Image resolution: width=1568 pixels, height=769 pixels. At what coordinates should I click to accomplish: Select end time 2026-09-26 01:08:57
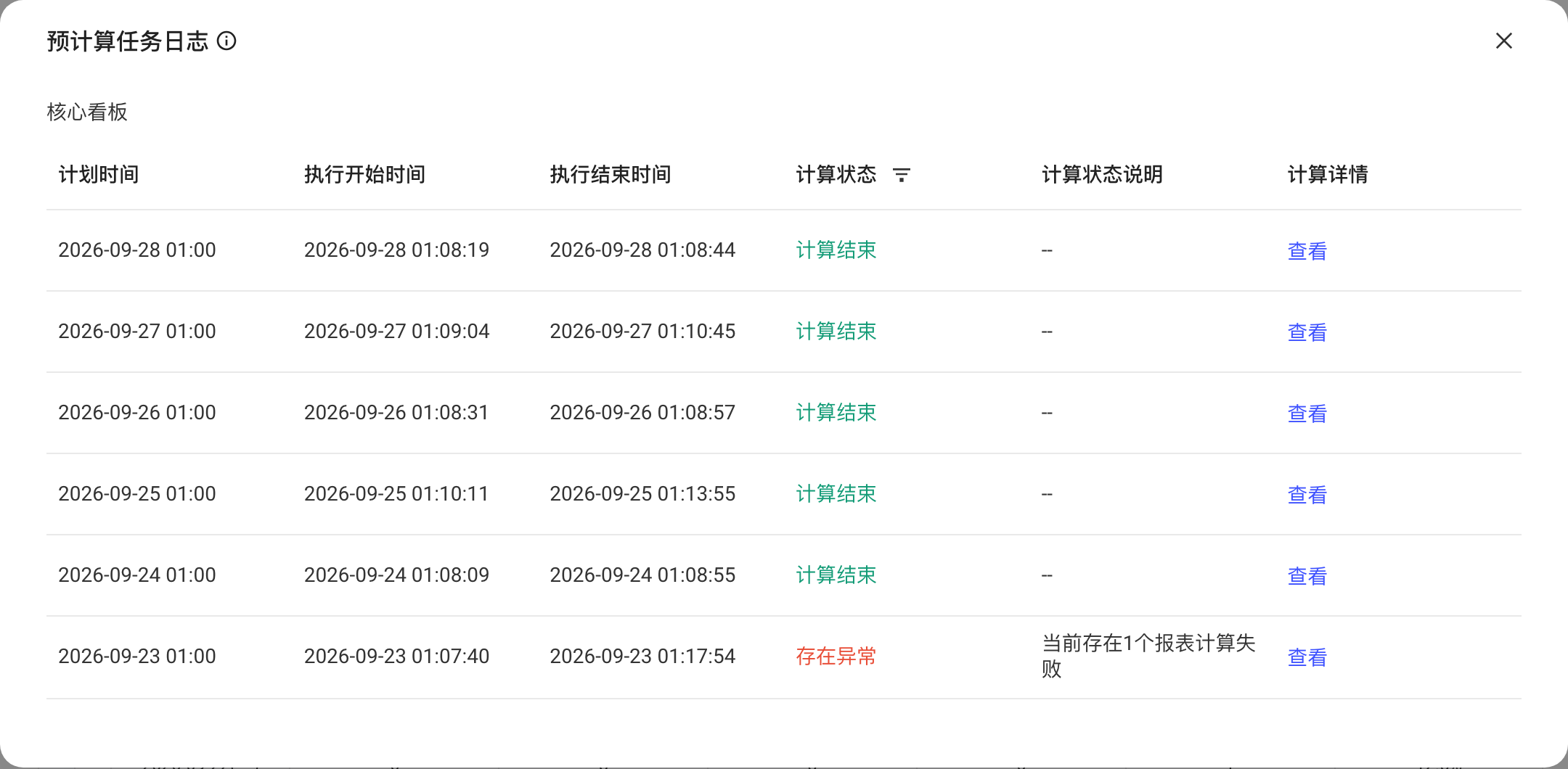click(x=642, y=412)
